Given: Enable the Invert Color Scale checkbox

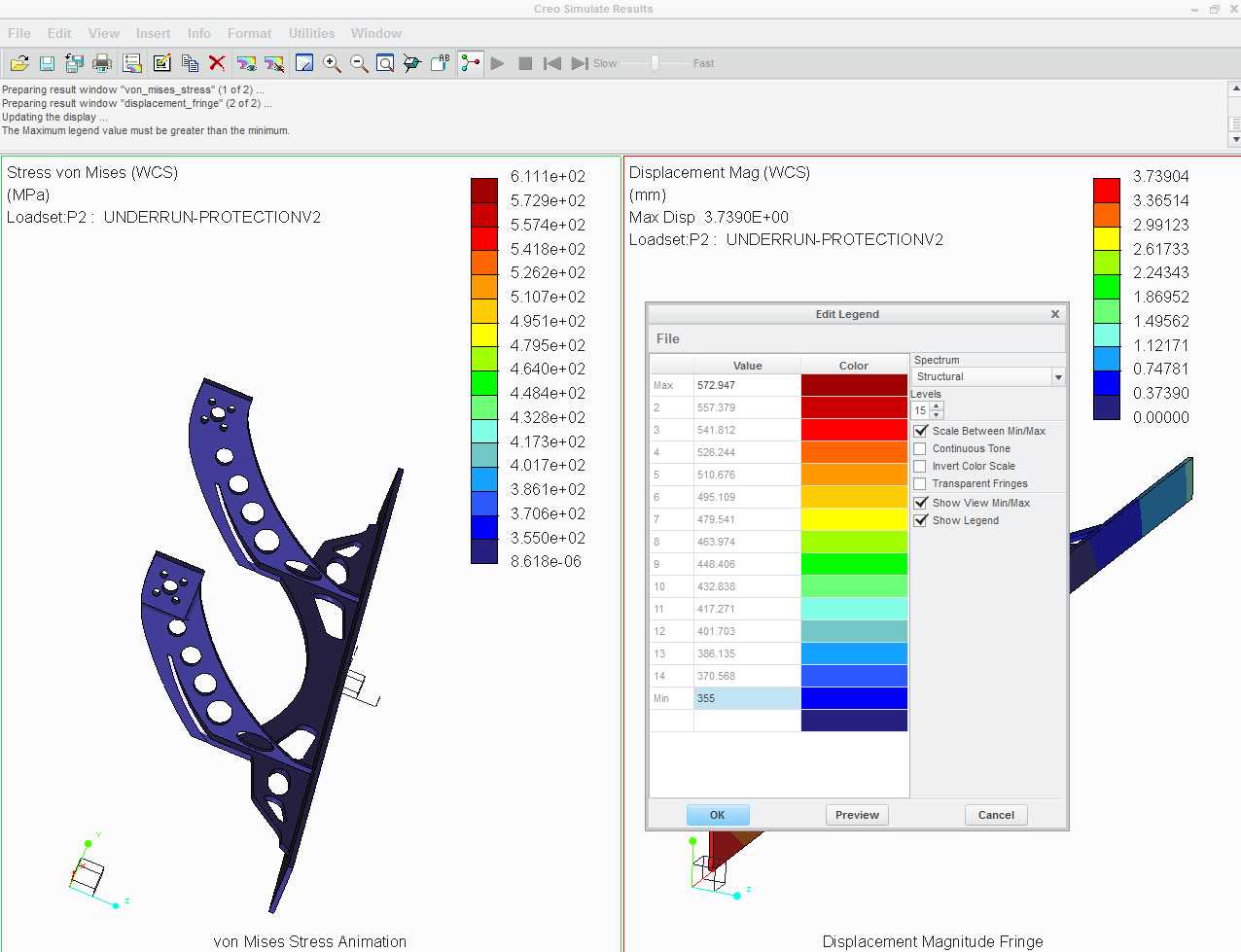Looking at the screenshot, I should 920,466.
